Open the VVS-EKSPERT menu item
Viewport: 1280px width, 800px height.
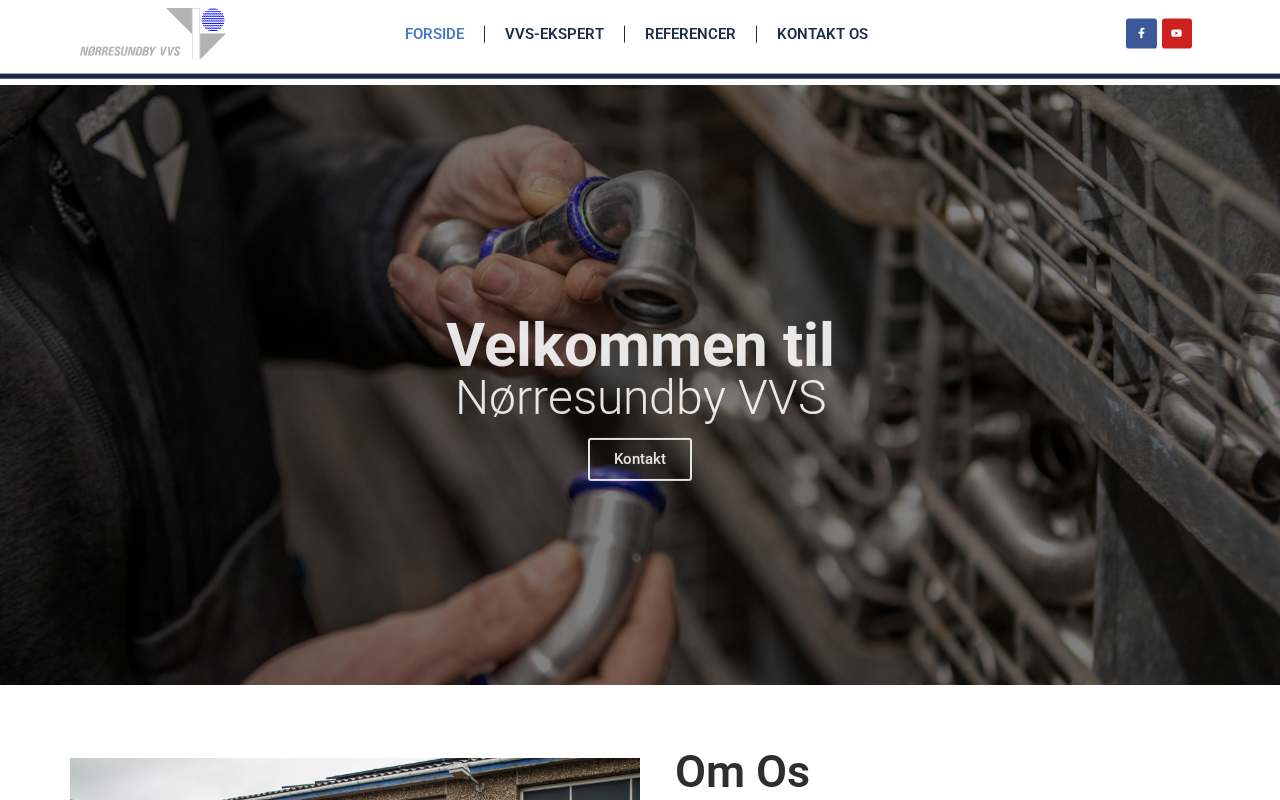(x=554, y=34)
